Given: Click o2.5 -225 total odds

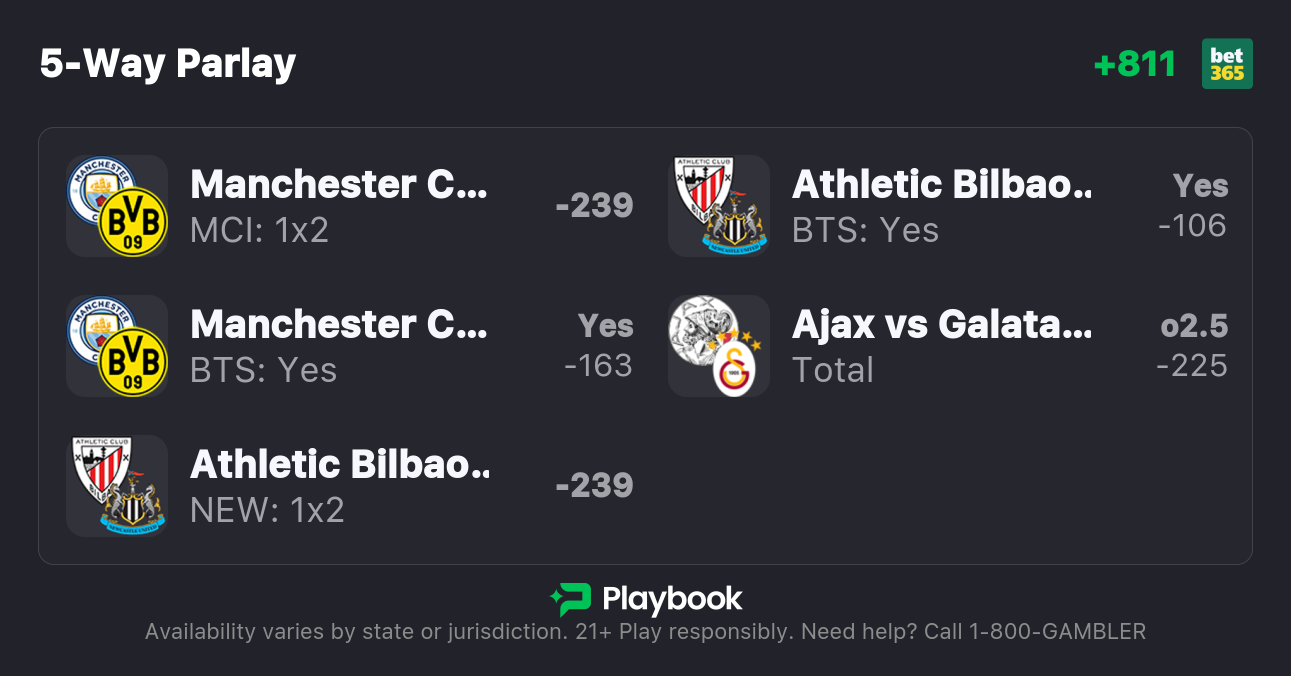Looking at the screenshot, I should (1193, 346).
